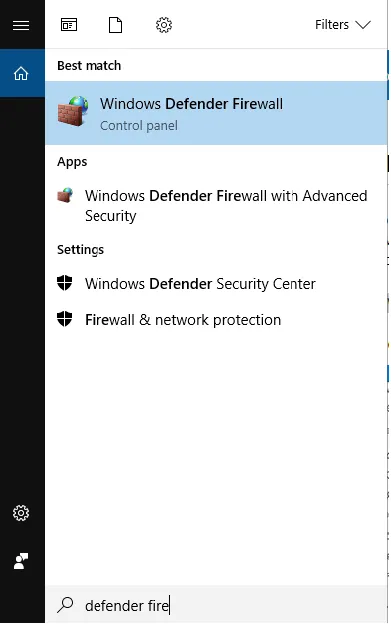This screenshot has width=391, height=629.
Task: Click the Filters chevron arrow
Action: (363, 25)
